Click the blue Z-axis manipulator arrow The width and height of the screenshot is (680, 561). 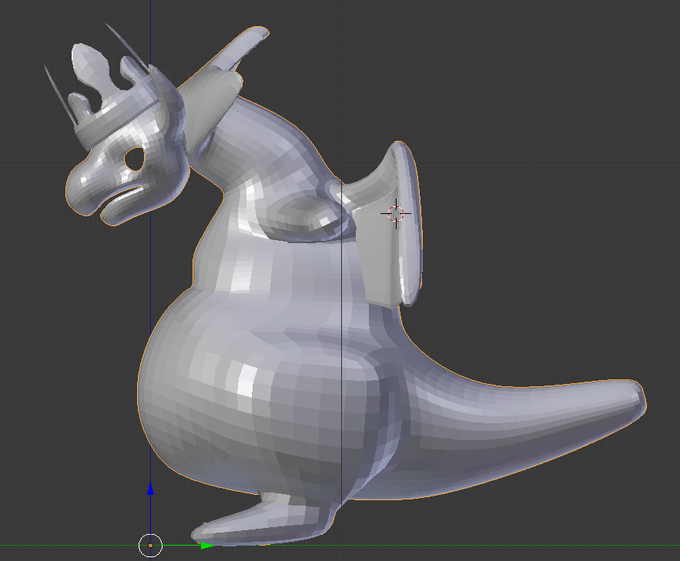tap(150, 489)
